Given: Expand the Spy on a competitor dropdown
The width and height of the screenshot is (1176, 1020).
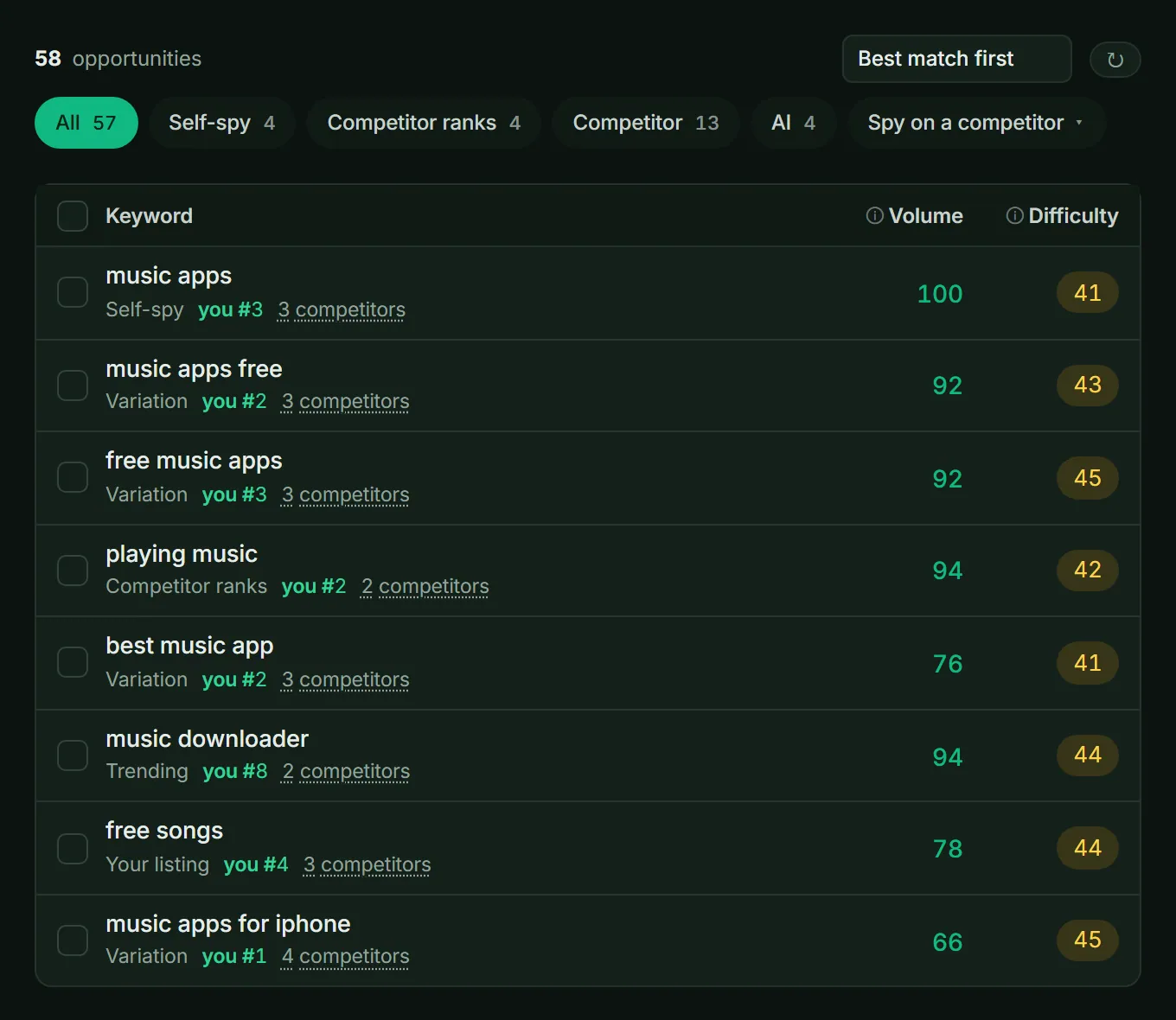Looking at the screenshot, I should pyautogui.click(x=976, y=123).
